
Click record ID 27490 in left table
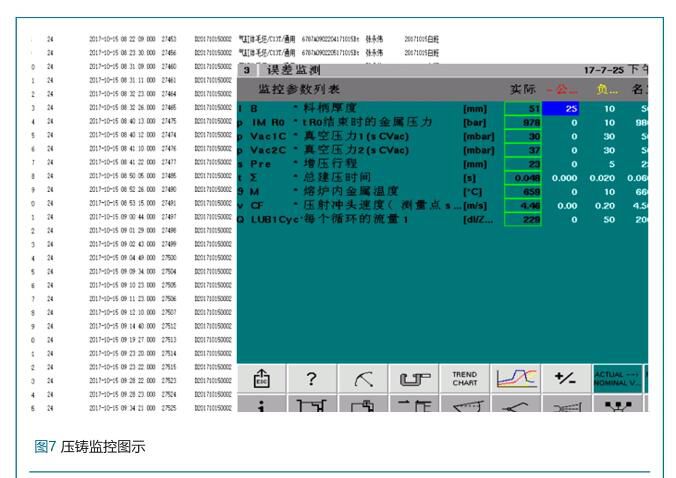tap(169, 190)
